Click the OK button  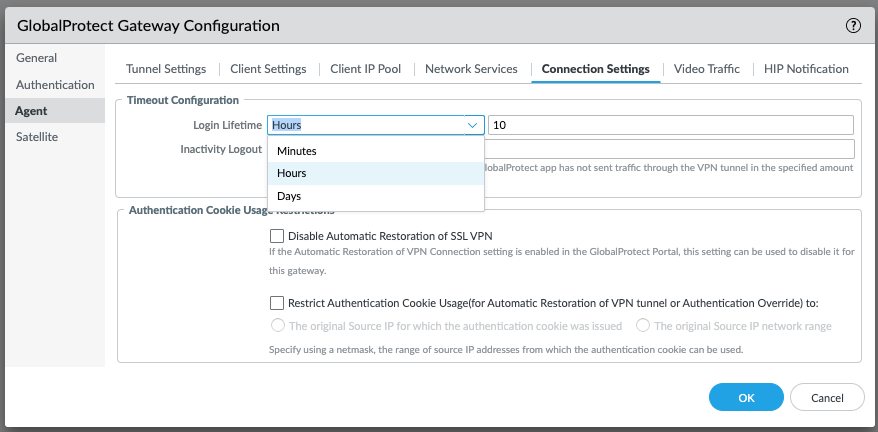[x=746, y=397]
